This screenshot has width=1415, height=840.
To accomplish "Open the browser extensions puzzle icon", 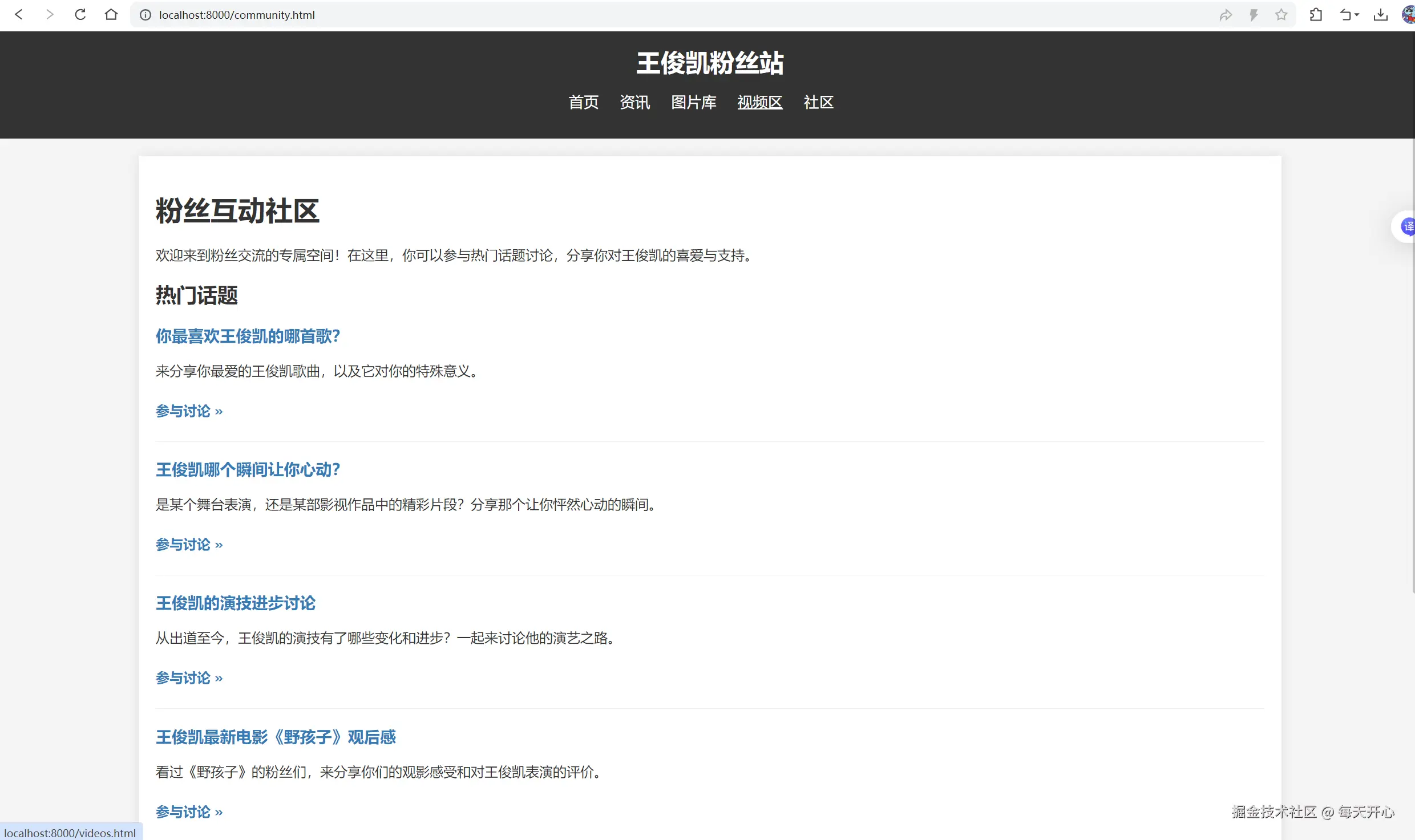I will pyautogui.click(x=1316, y=15).
